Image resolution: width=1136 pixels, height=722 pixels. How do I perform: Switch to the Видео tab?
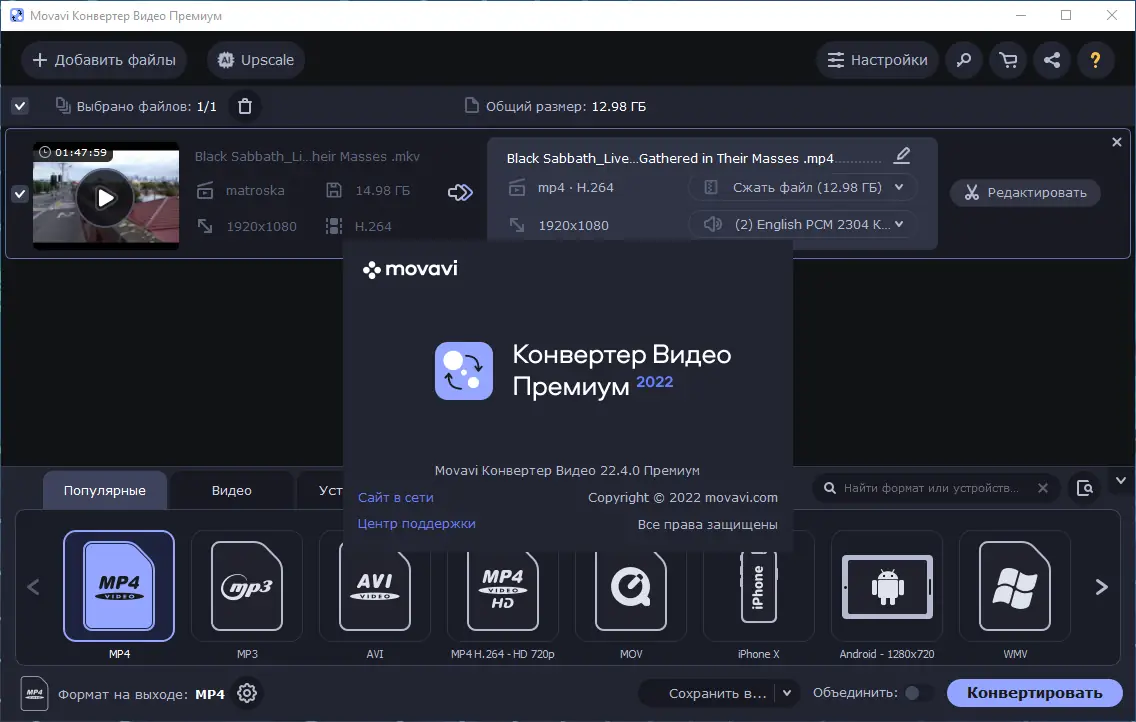231,490
